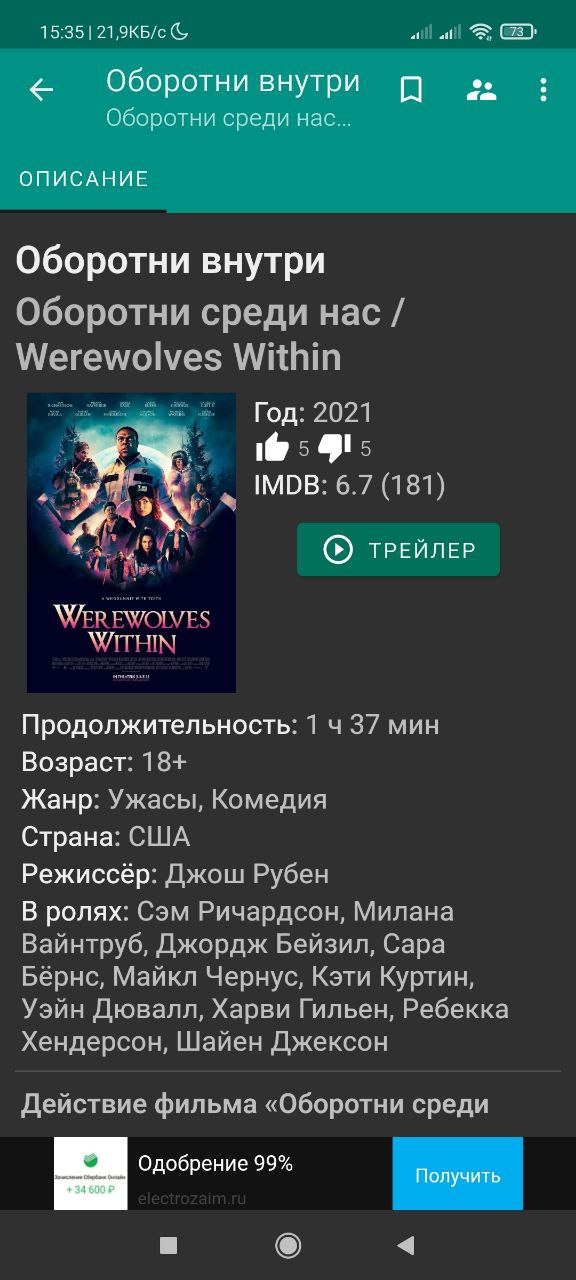Screen dimensions: 576x1280
Task: Open the Sberbank ad logo image
Action: [91, 1174]
